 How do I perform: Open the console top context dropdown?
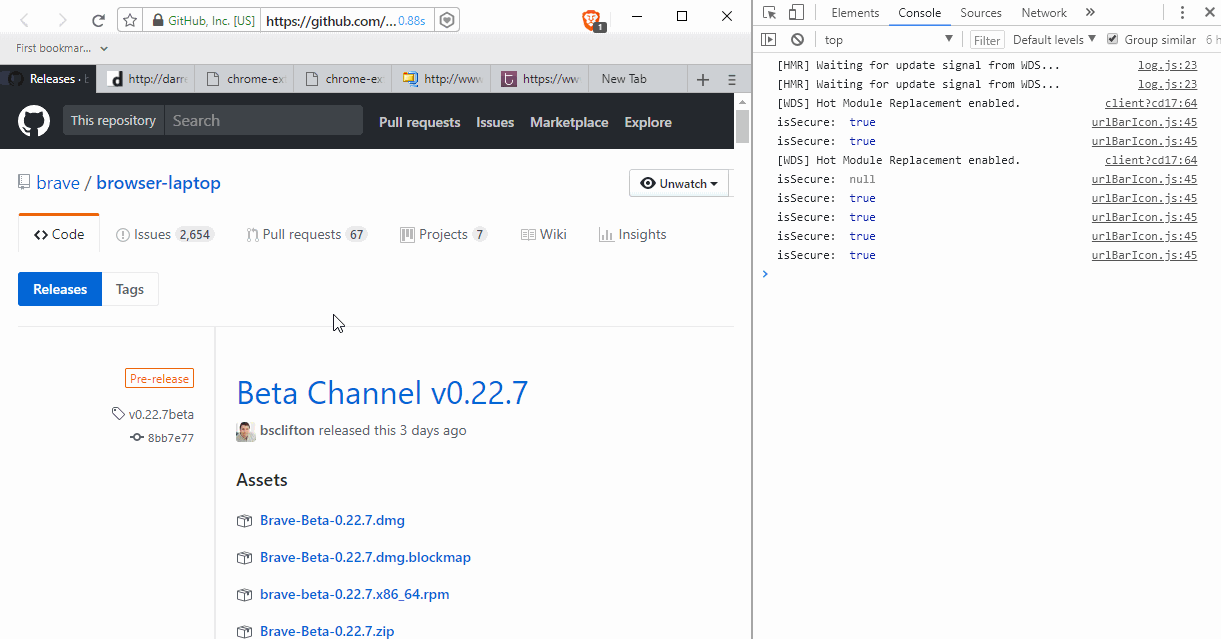[x=888, y=40]
